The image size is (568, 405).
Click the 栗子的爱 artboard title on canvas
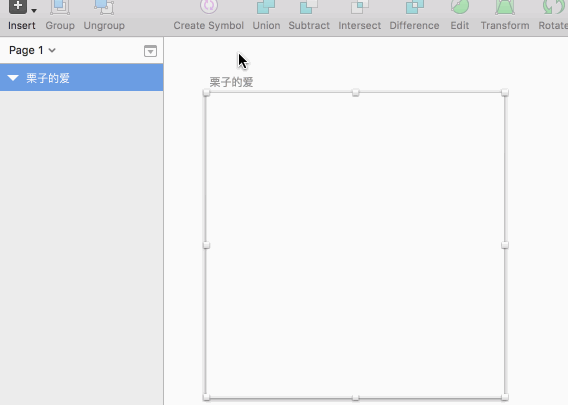pyautogui.click(x=231, y=82)
